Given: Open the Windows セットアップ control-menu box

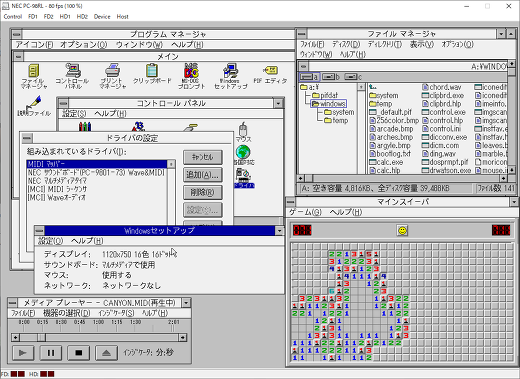Looking at the screenshot, I should coord(39,230).
